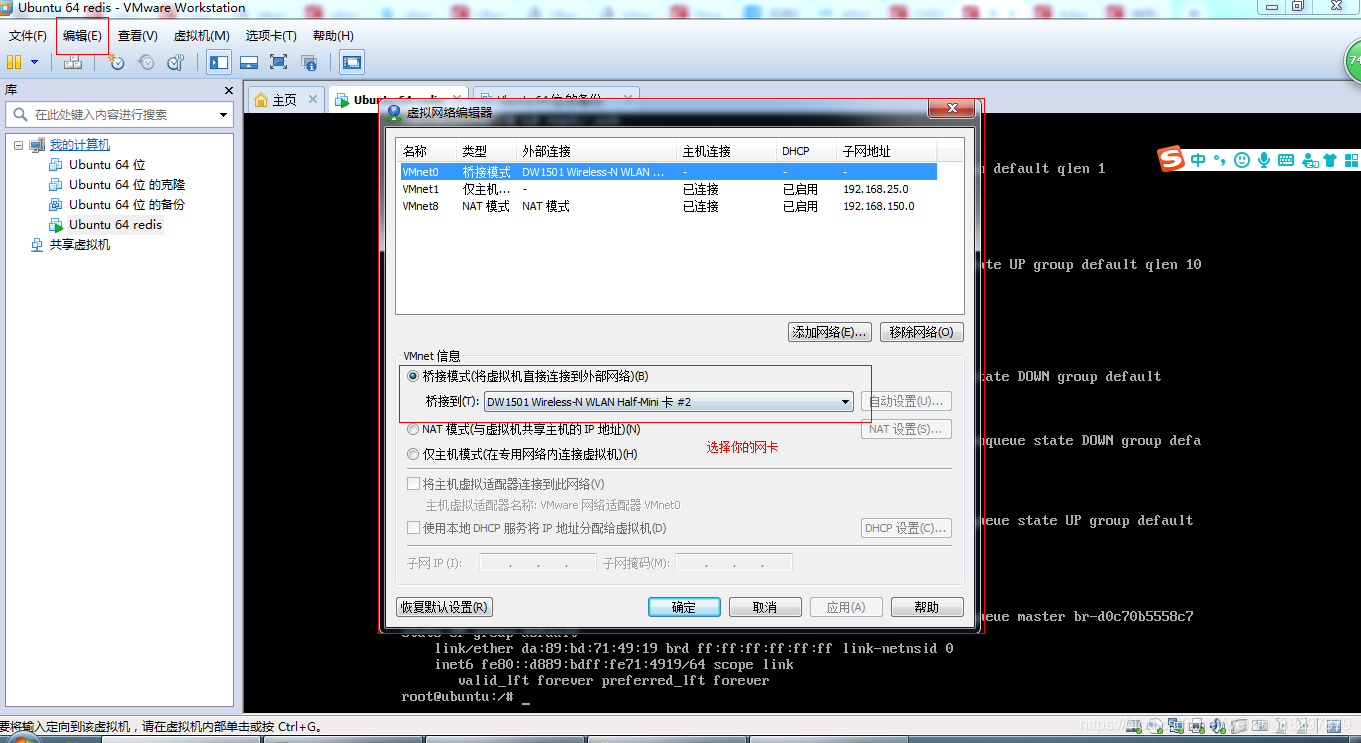Image resolution: width=1361 pixels, height=743 pixels.
Task: Open the 虚拟机(M) menu
Action: click(x=202, y=36)
